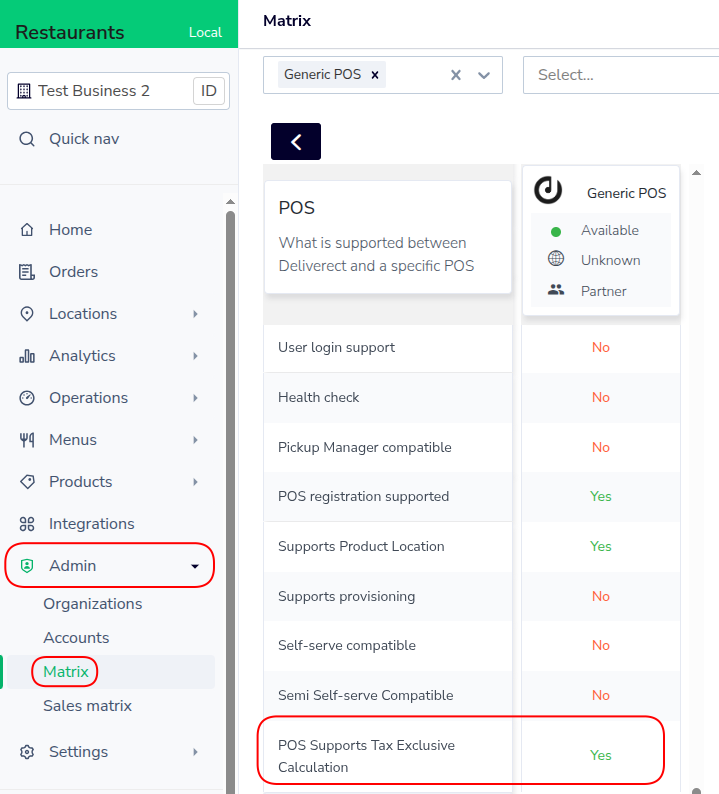Click the Operations gauge icon
The height and width of the screenshot is (794, 719).
(x=27, y=398)
